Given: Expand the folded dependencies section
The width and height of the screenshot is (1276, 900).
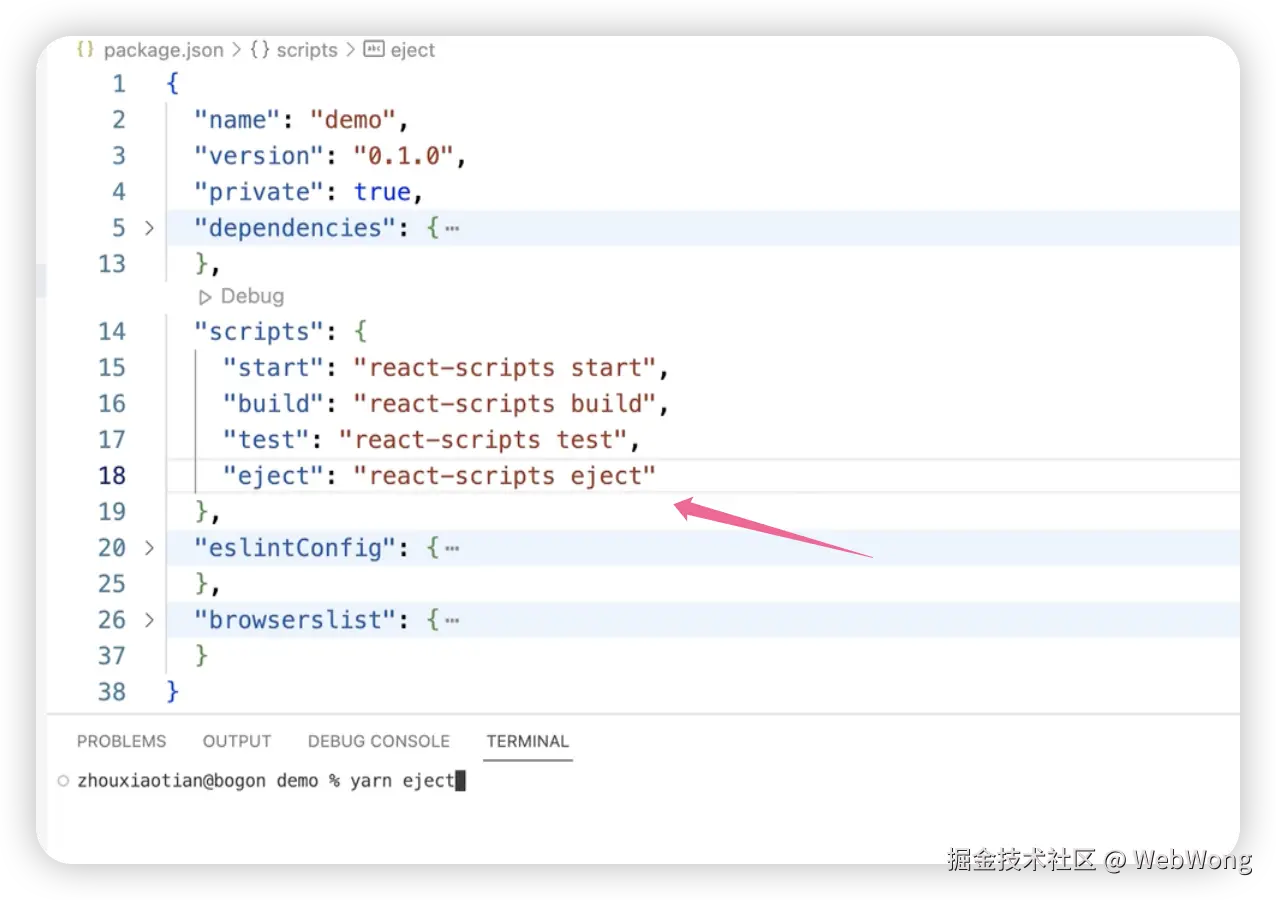Looking at the screenshot, I should pos(149,228).
